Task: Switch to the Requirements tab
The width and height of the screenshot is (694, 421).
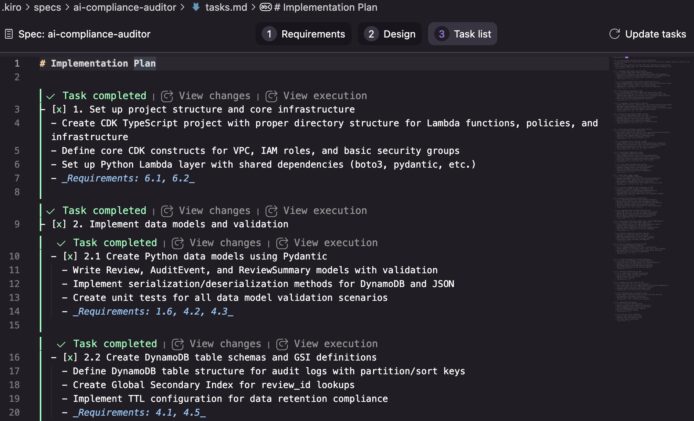Action: [x=304, y=34]
